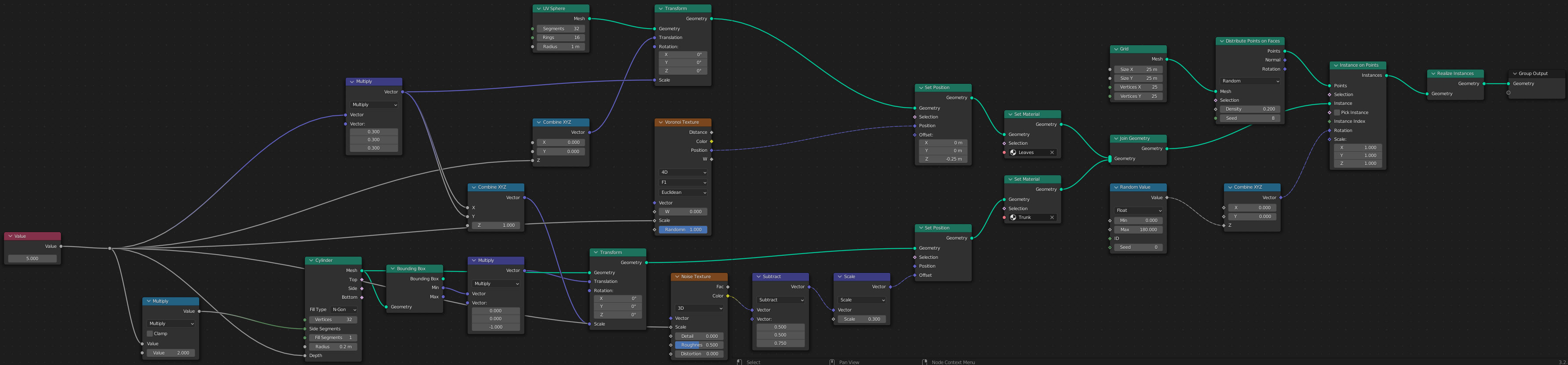Click the Trunk material icon
The height and width of the screenshot is (365, 1568).
pyautogui.click(x=1013, y=217)
